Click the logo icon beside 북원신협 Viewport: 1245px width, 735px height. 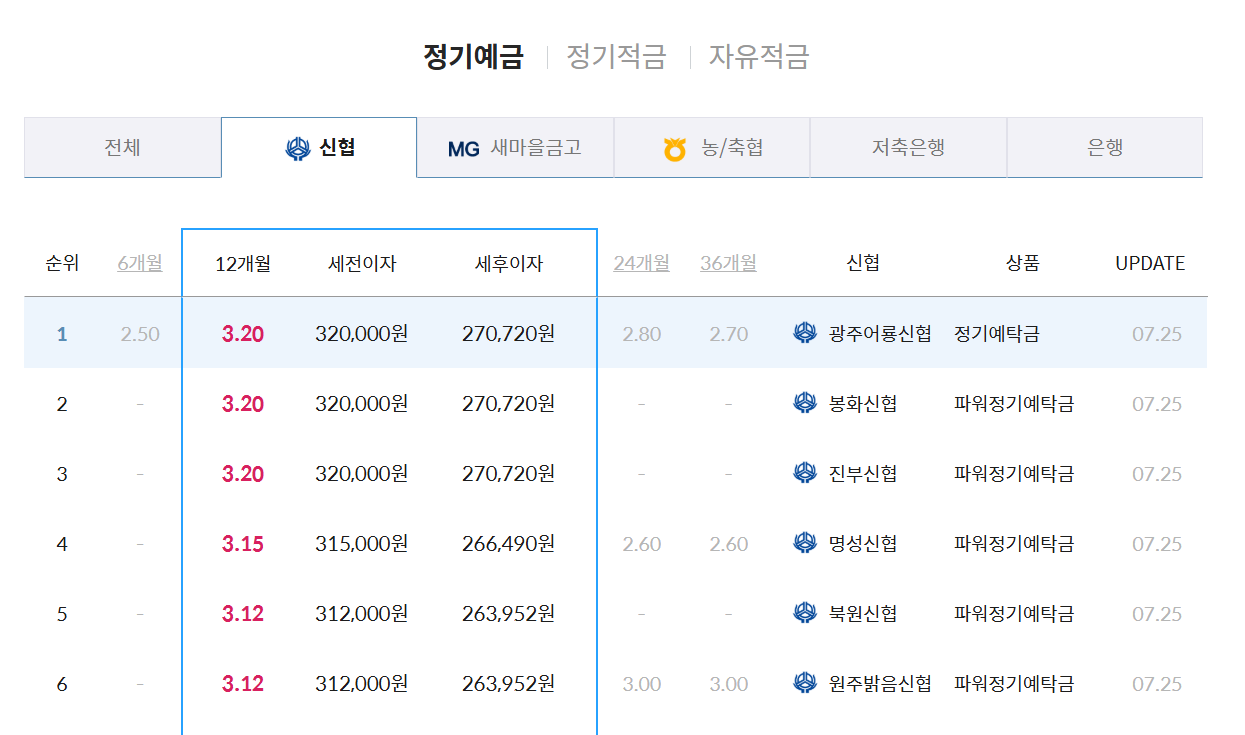pyautogui.click(x=805, y=613)
